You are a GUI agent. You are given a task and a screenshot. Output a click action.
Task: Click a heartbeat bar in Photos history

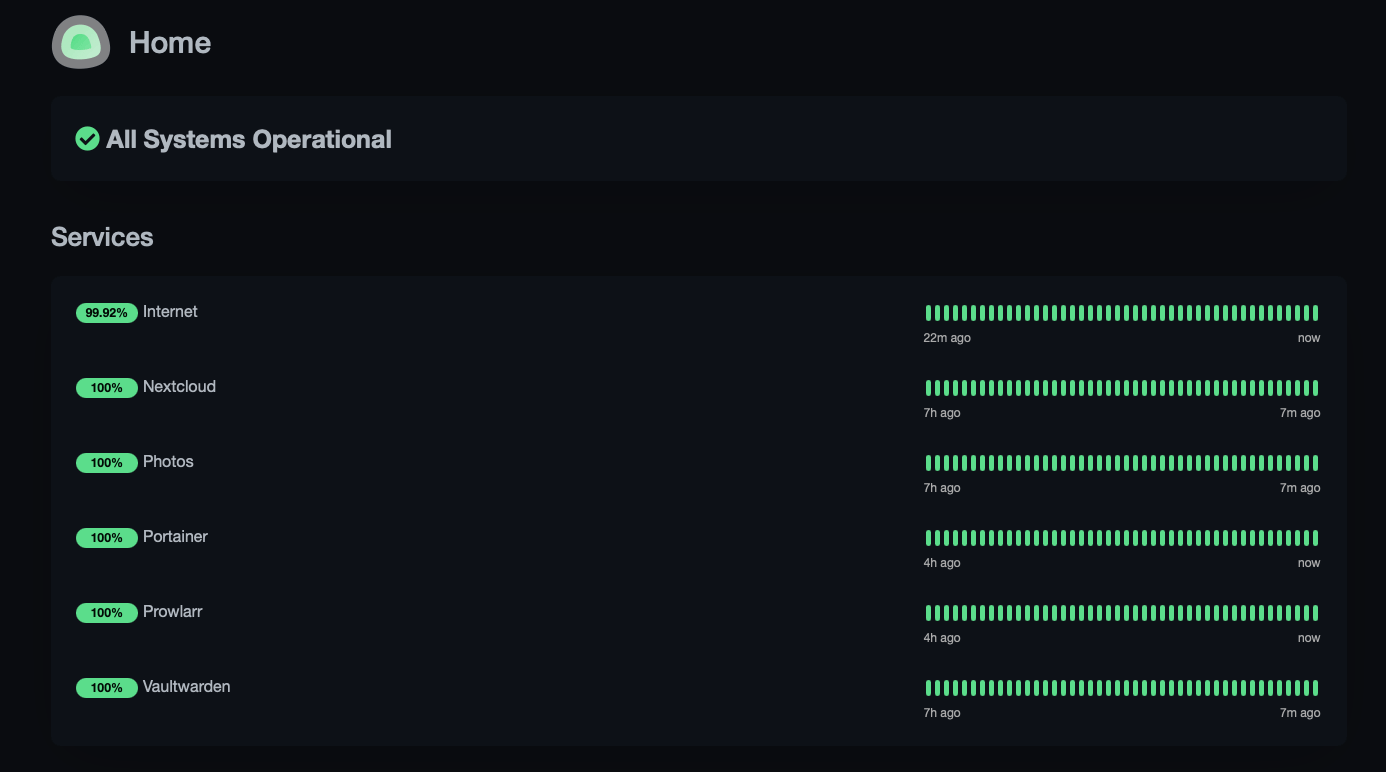coord(1120,462)
